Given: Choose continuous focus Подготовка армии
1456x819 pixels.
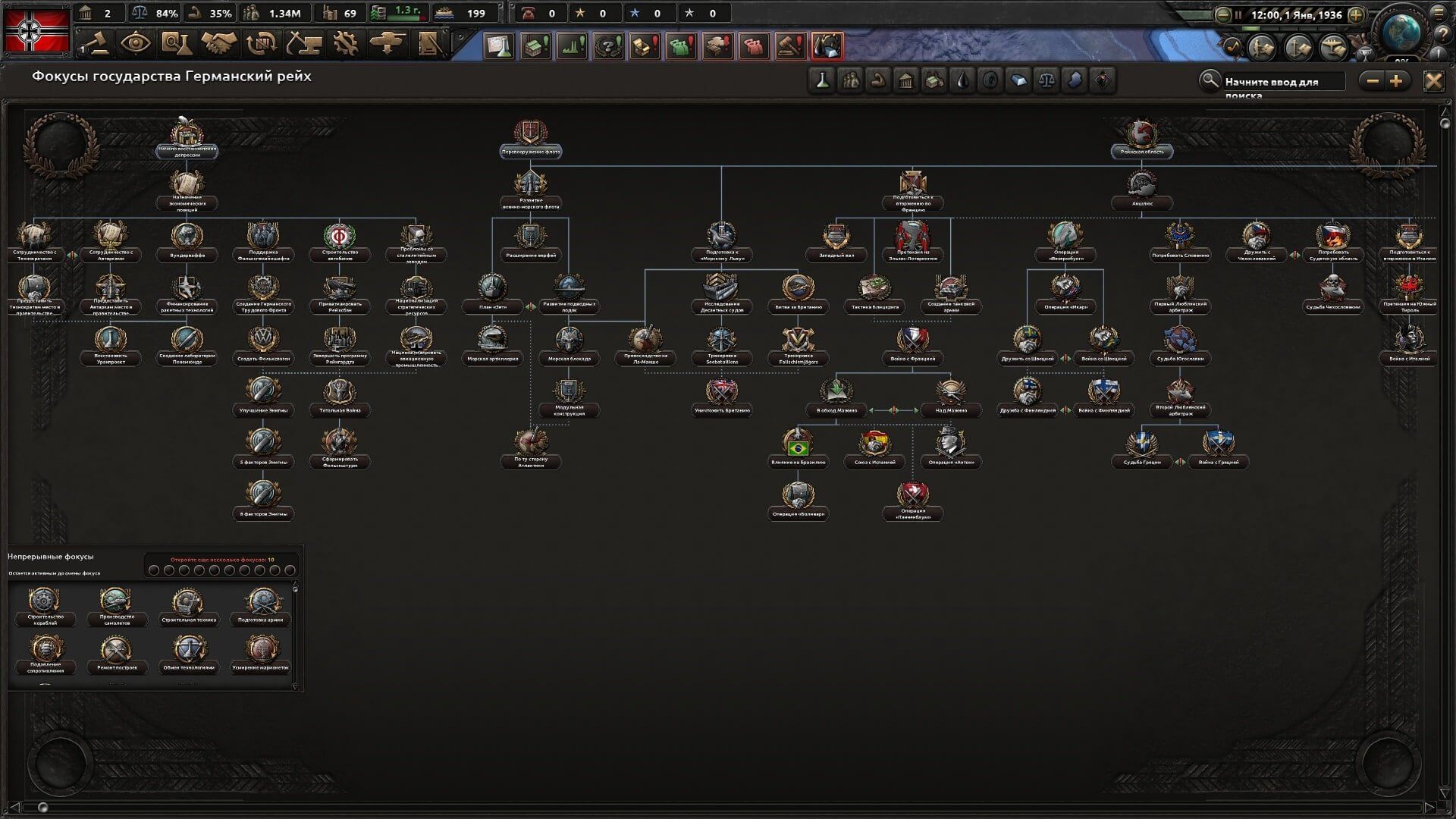Looking at the screenshot, I should [260, 605].
